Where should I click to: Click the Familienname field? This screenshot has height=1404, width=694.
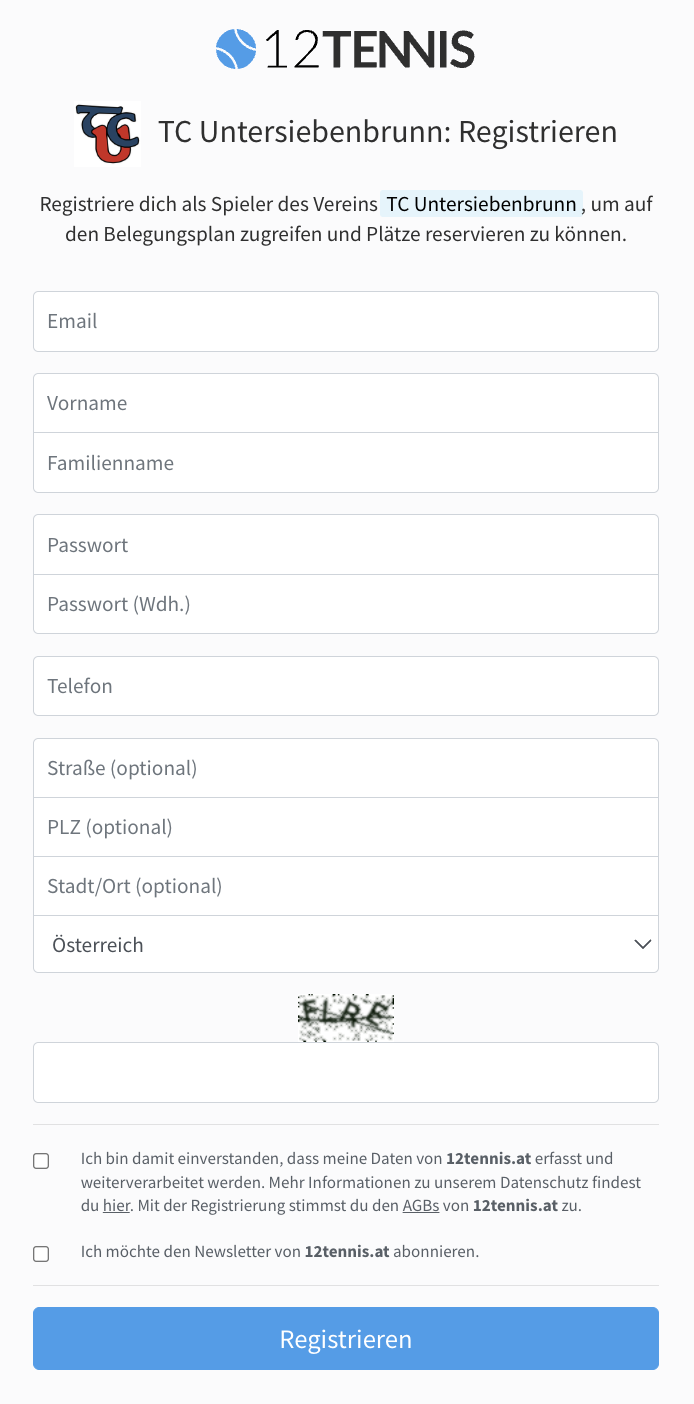pyautogui.click(x=345, y=463)
